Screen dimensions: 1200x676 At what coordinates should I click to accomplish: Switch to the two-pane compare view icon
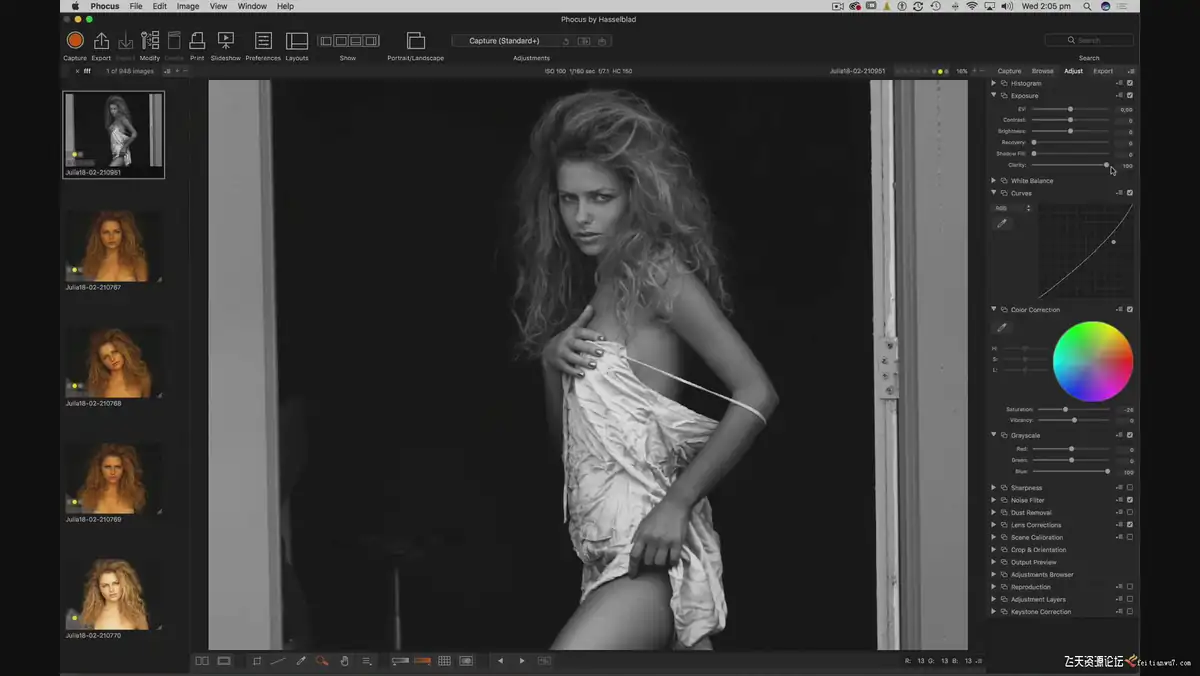[202, 661]
